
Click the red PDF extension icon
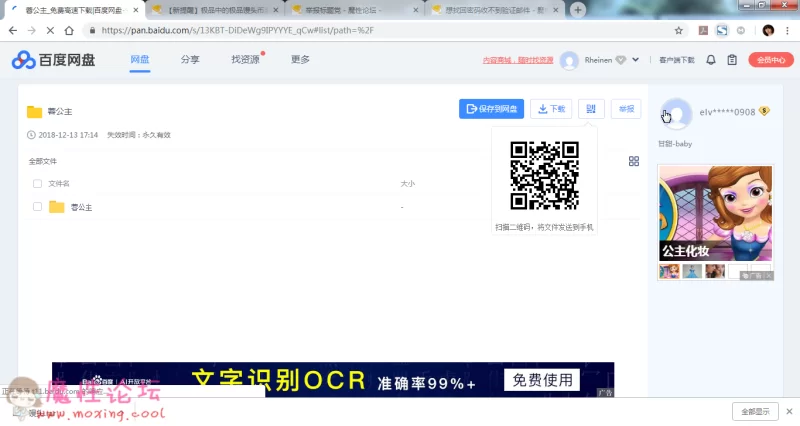pos(703,31)
